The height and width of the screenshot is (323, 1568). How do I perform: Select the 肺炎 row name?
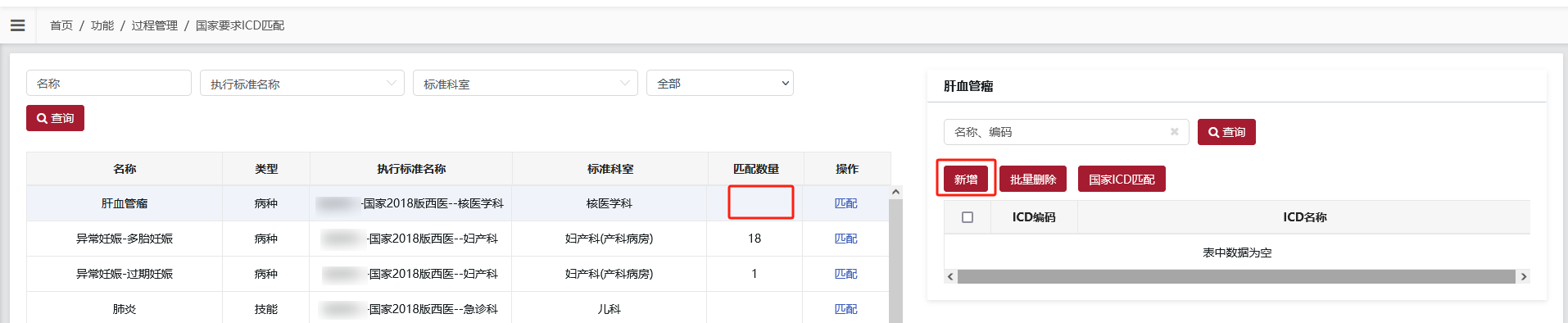(x=125, y=309)
